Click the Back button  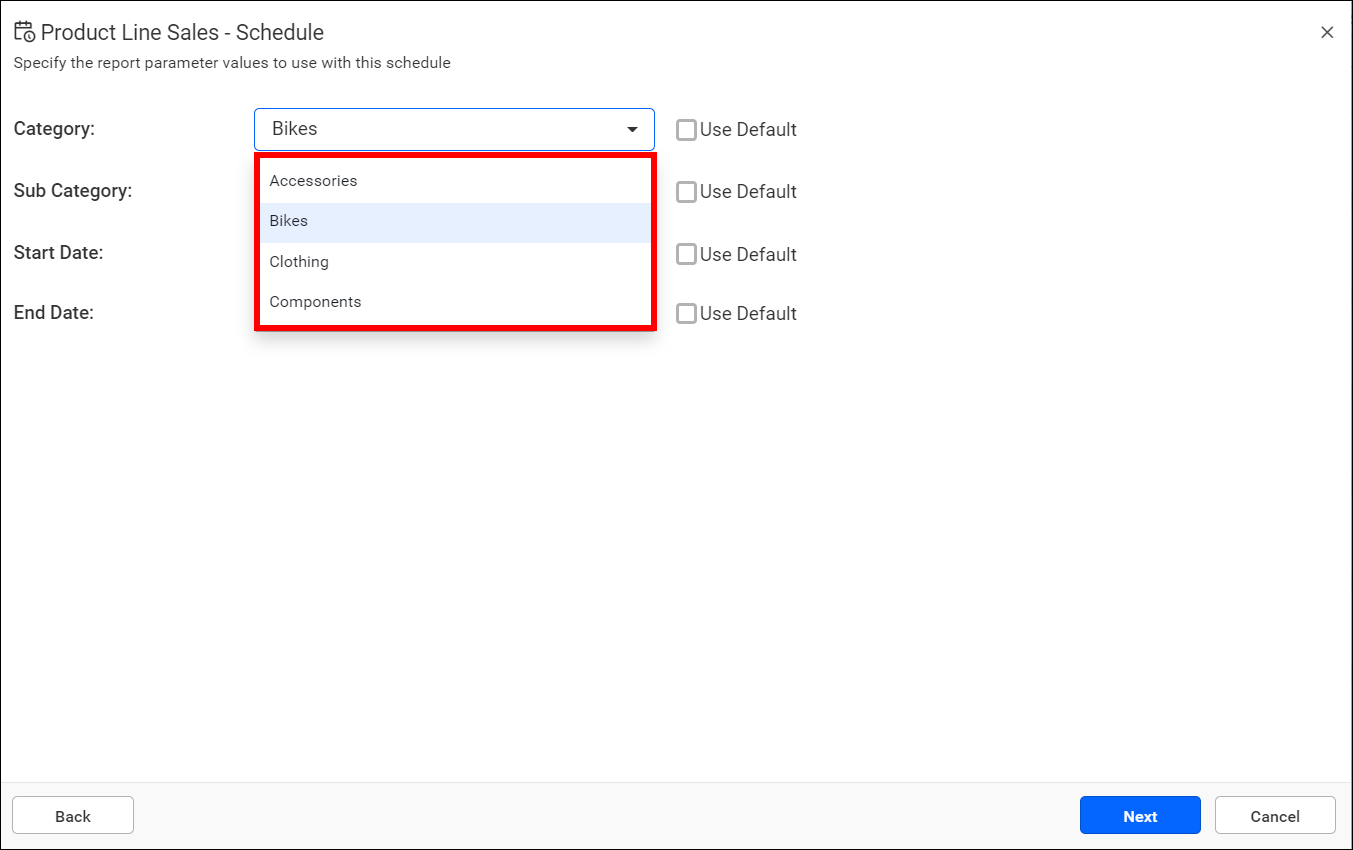[x=73, y=815]
